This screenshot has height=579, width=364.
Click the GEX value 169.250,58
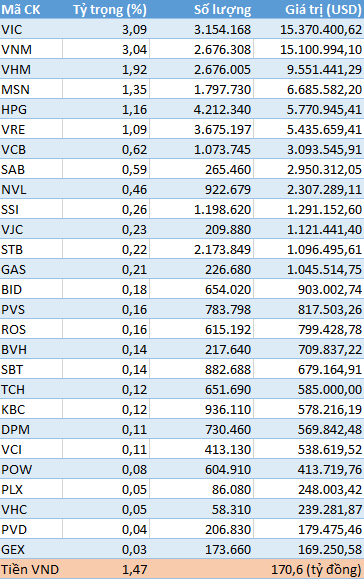click(330, 549)
